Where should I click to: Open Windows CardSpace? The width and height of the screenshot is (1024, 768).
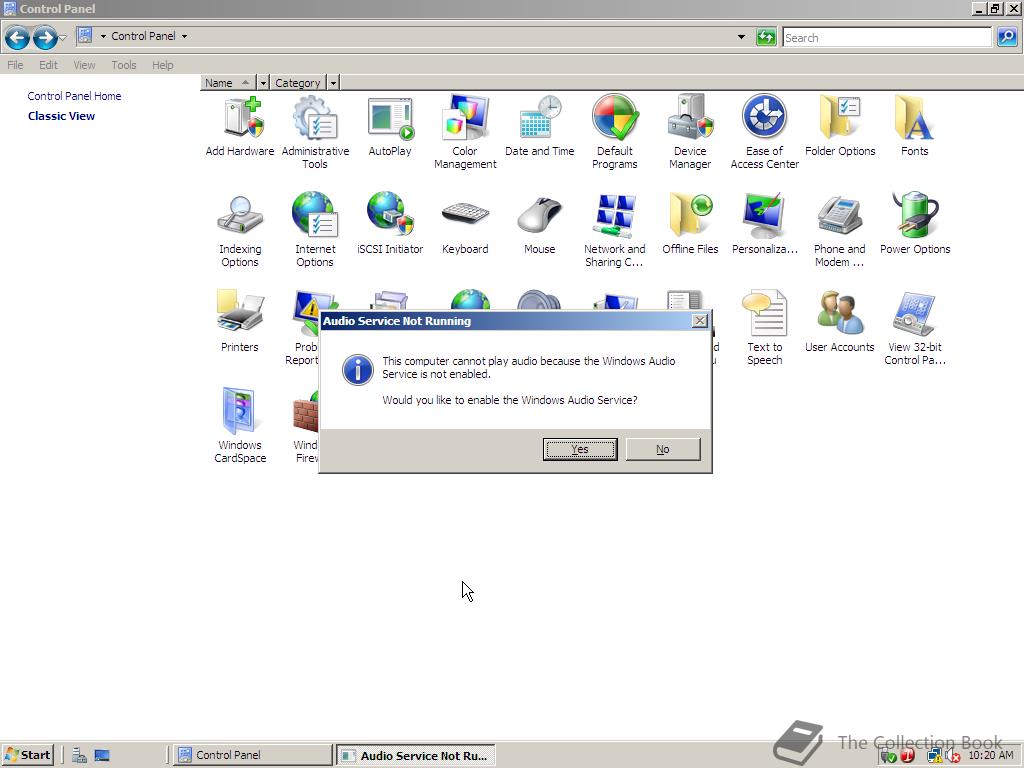(x=240, y=426)
